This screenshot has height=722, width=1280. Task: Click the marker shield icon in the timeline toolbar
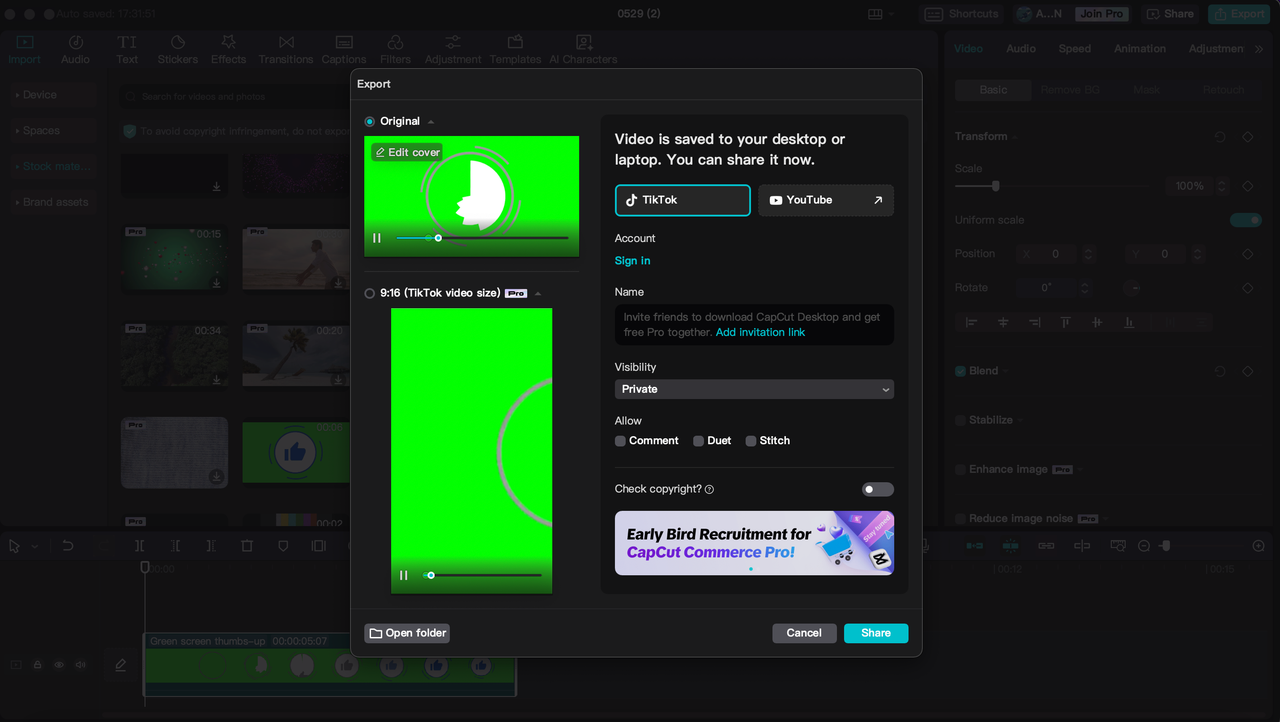coord(283,546)
